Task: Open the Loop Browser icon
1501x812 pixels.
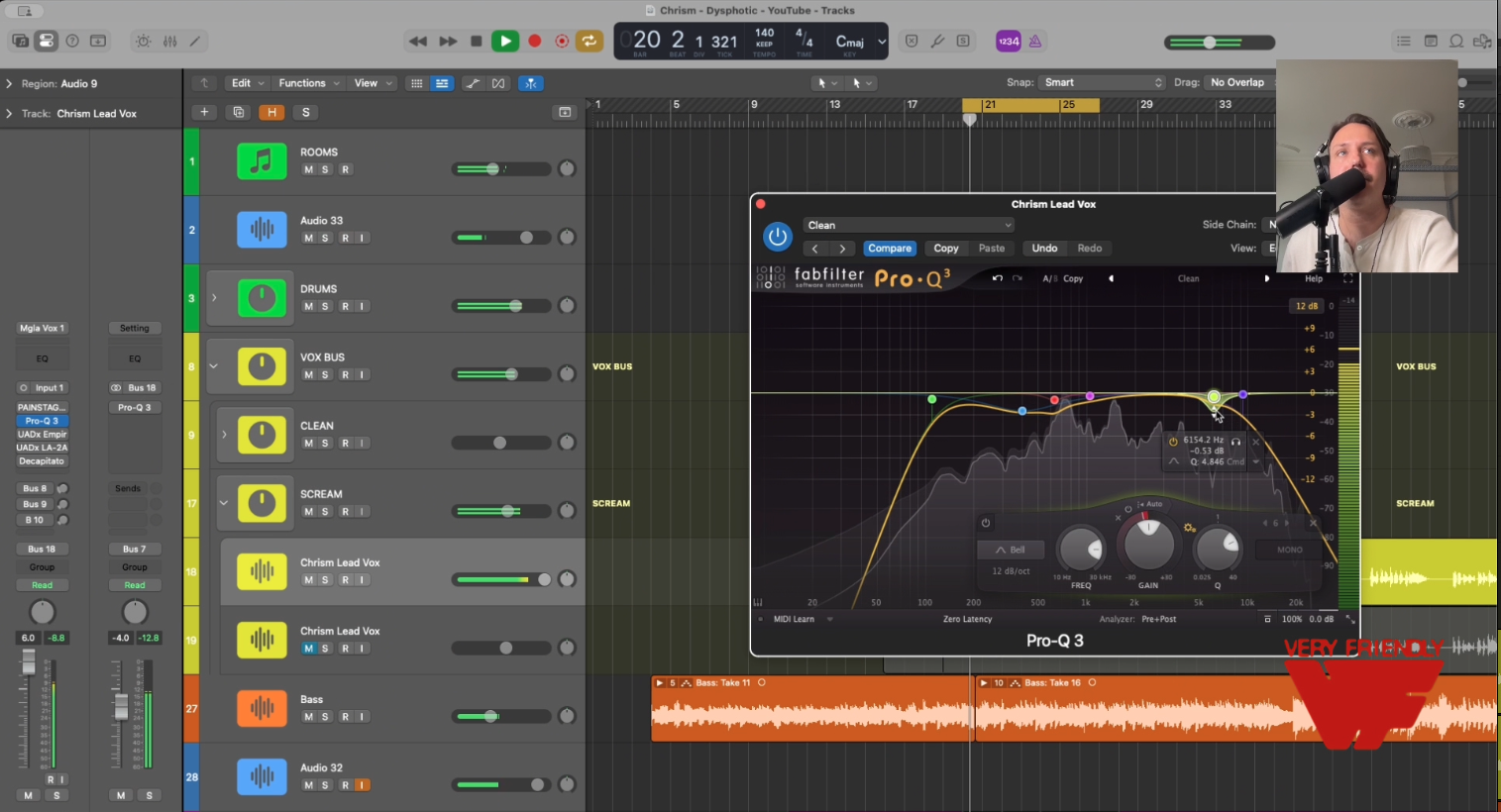Action: 1456,41
